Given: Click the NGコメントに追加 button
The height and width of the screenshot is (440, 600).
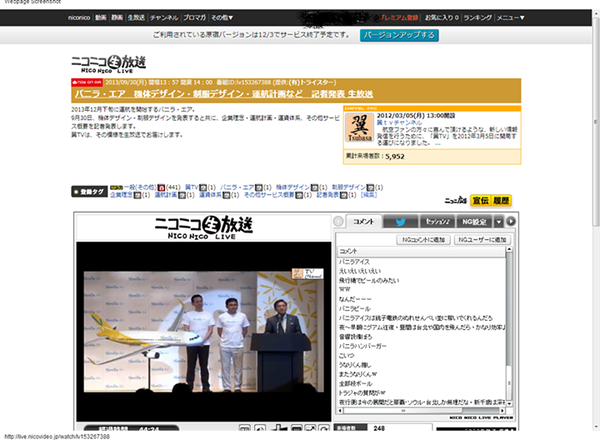Looking at the screenshot, I should (423, 240).
